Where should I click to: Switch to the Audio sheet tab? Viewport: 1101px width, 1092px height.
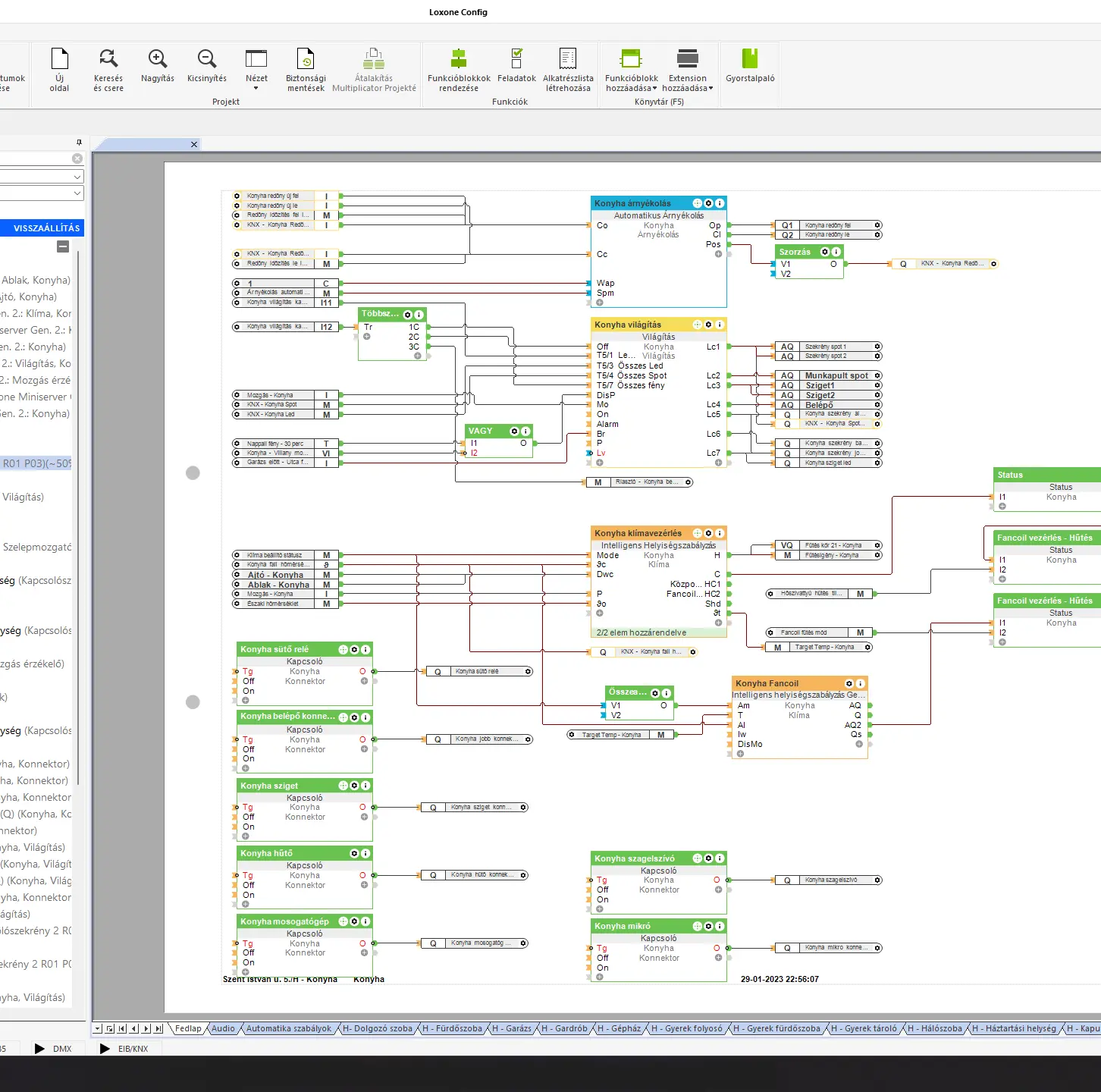pyautogui.click(x=223, y=1029)
